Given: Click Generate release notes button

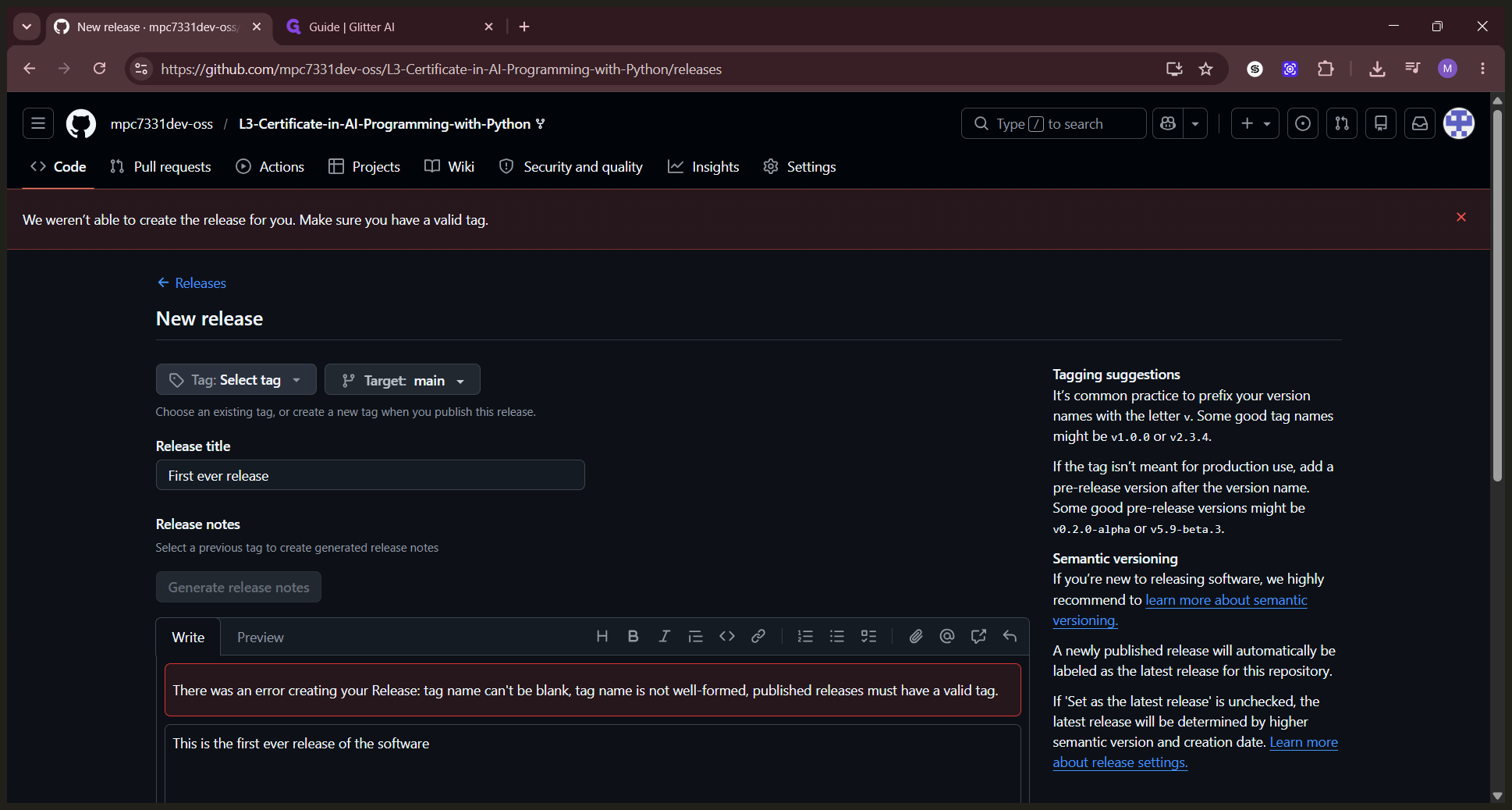Looking at the screenshot, I should pyautogui.click(x=239, y=587).
